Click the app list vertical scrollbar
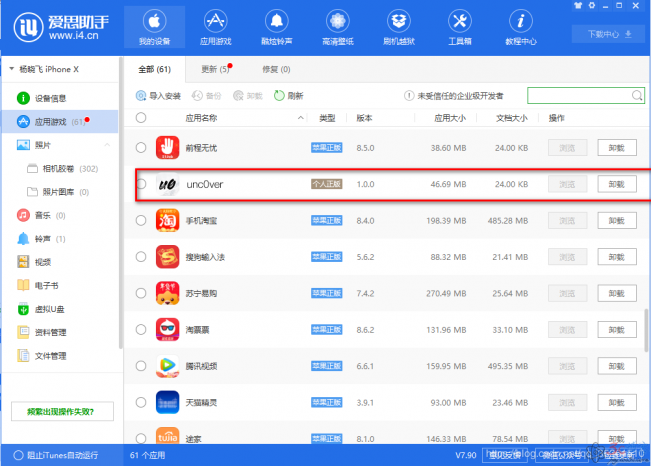Screen dimensions: 651x466 coord(646,330)
